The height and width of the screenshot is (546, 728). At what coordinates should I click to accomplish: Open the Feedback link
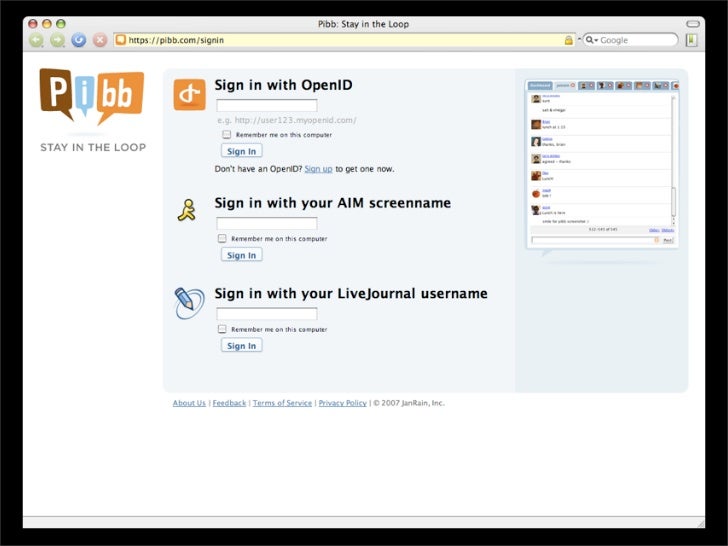point(229,403)
